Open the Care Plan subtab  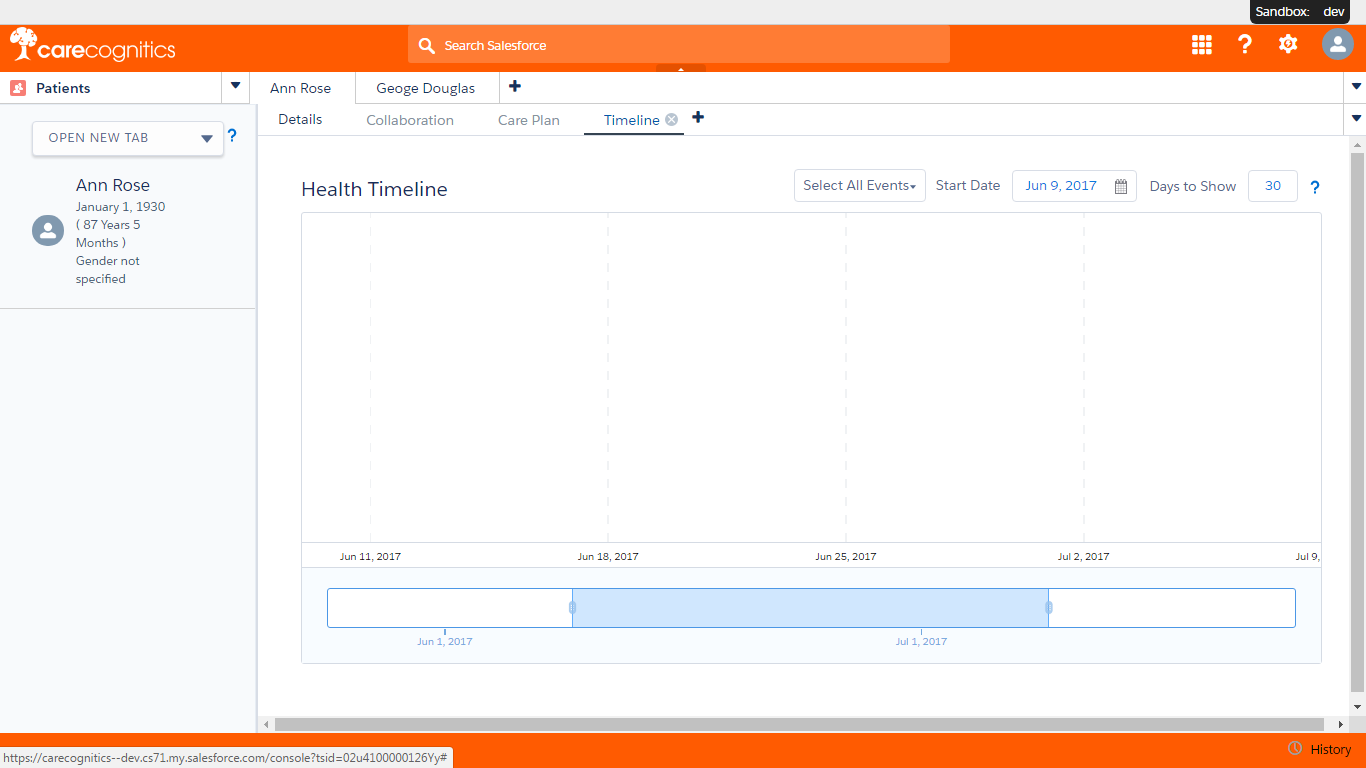point(528,120)
